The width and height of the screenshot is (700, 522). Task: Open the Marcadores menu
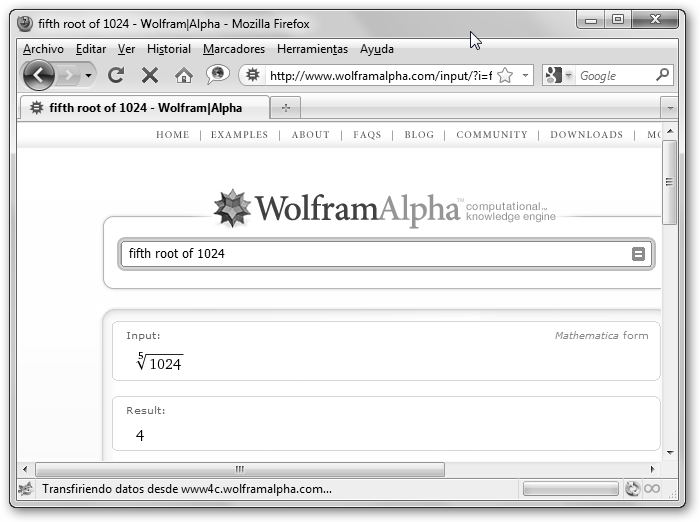pos(234,49)
